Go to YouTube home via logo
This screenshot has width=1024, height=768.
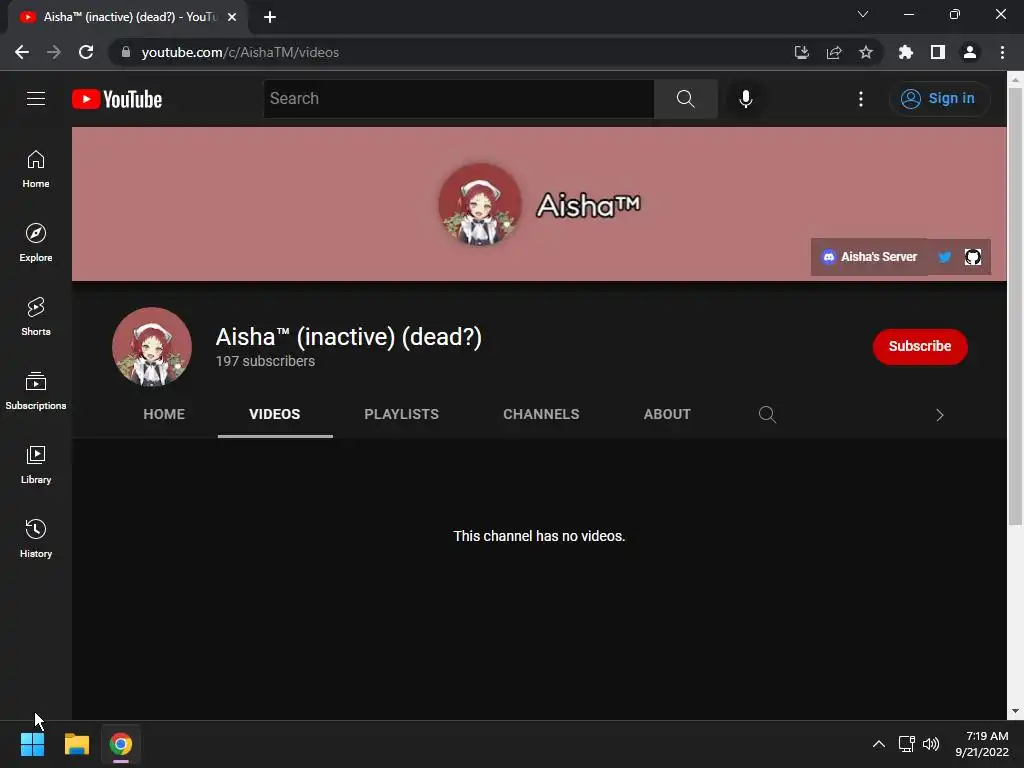(x=117, y=99)
